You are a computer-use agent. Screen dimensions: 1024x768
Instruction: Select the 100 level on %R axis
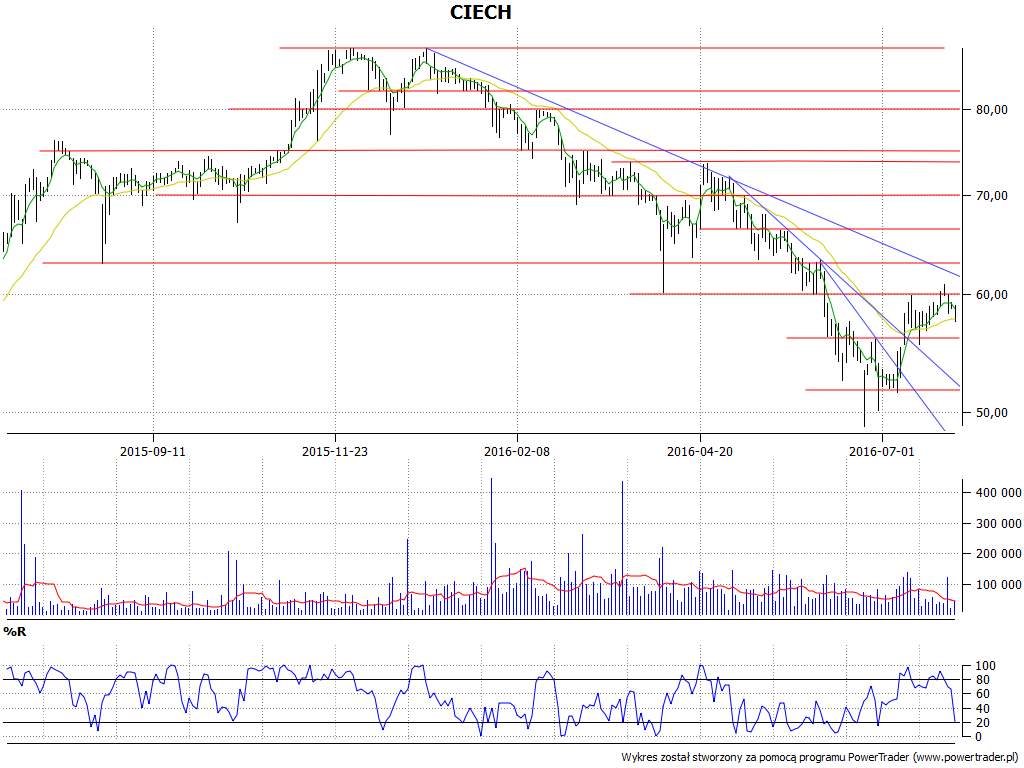(985, 667)
